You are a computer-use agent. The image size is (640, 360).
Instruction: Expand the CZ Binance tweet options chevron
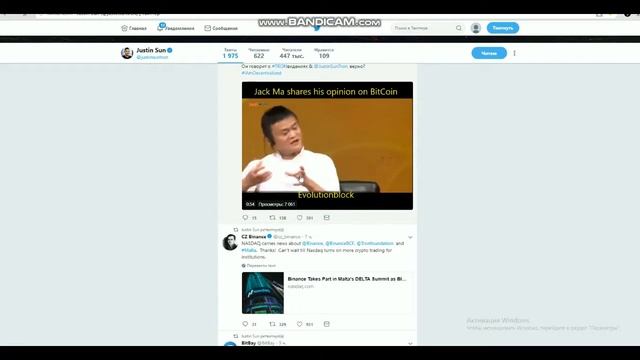click(410, 237)
